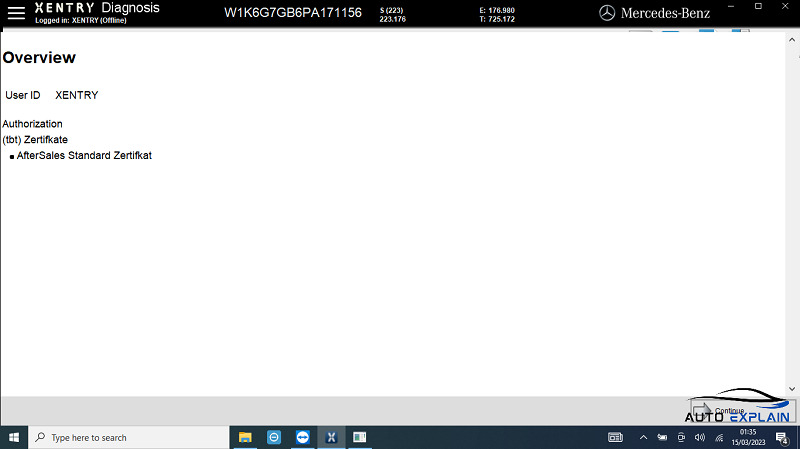The image size is (800, 449).
Task: Click the Type here to search box
Action: pyautogui.click(x=129, y=438)
